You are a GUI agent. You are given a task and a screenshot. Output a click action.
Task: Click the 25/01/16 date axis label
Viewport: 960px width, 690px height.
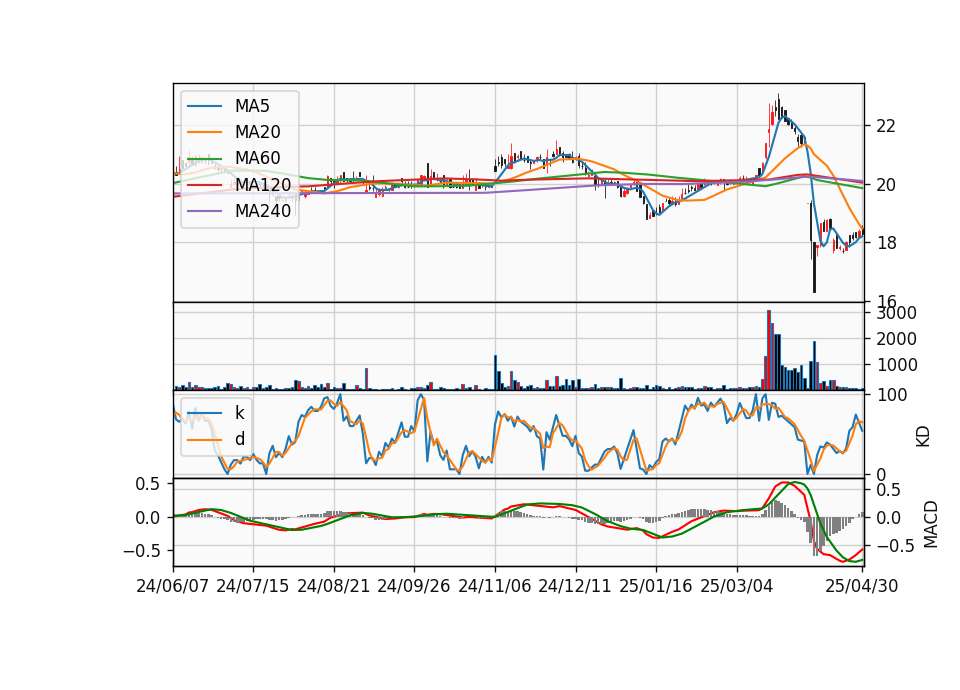coord(656,586)
